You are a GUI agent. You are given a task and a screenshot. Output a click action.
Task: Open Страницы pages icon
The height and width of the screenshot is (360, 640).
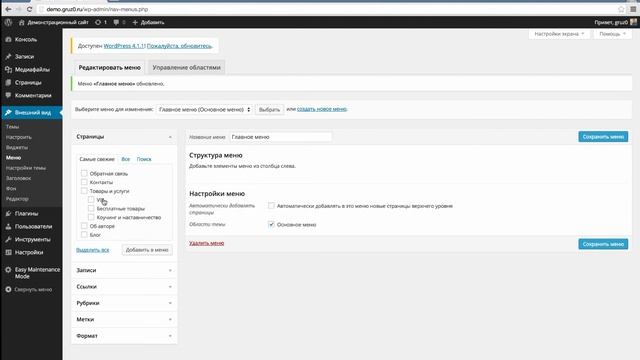(8, 82)
